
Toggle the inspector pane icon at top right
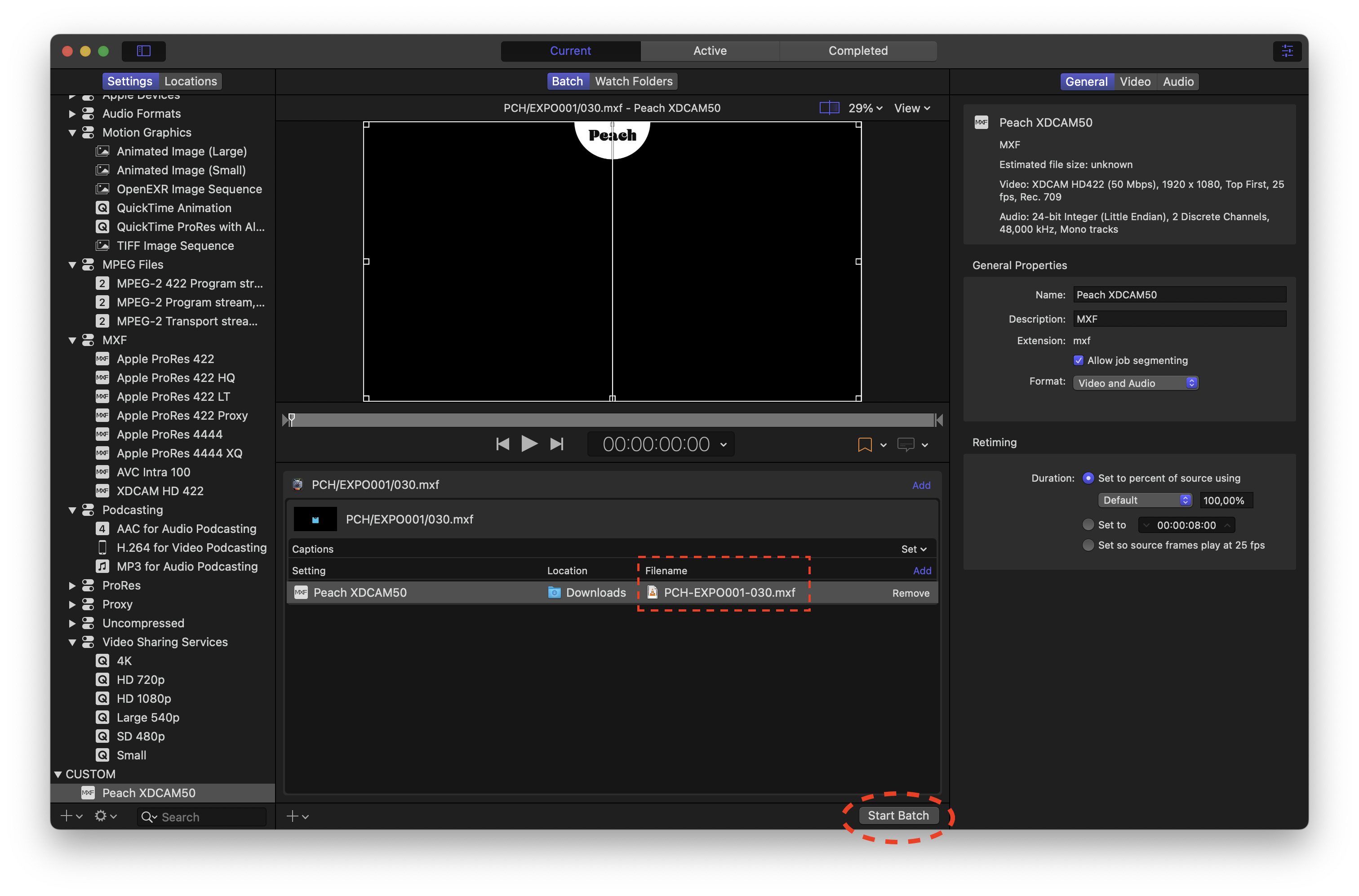[x=1287, y=51]
